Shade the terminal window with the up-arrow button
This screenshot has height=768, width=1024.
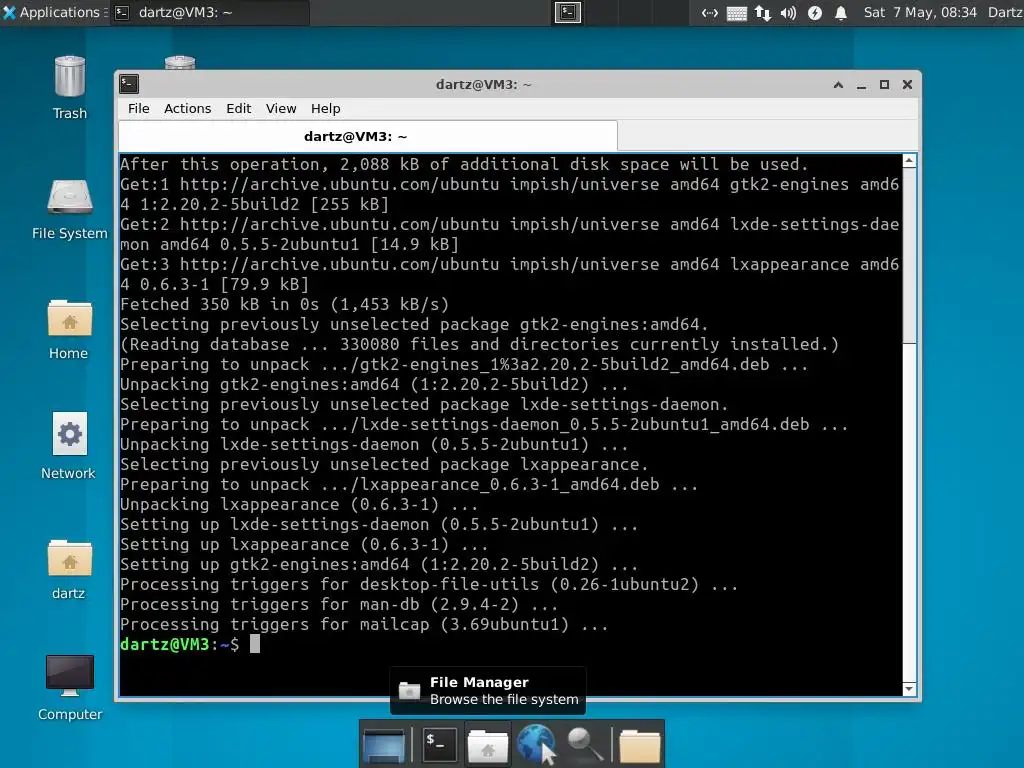pyautogui.click(x=839, y=85)
